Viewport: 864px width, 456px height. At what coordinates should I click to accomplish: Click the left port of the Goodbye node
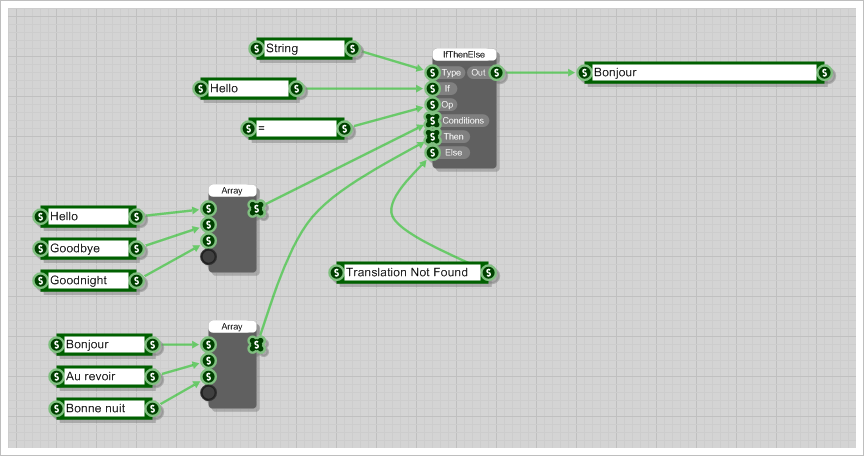pyautogui.click(x=41, y=248)
